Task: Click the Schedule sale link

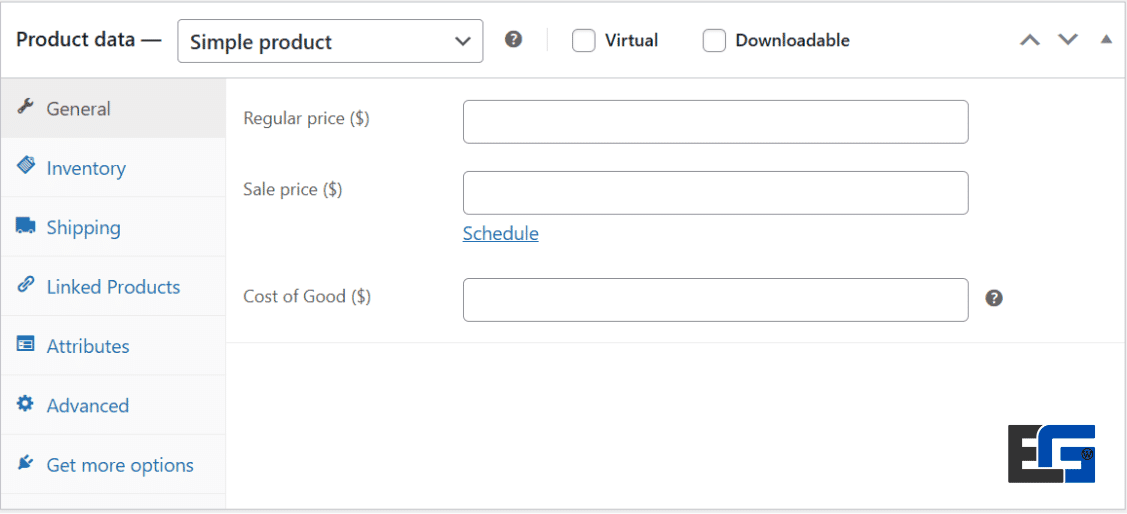Action: coord(500,233)
